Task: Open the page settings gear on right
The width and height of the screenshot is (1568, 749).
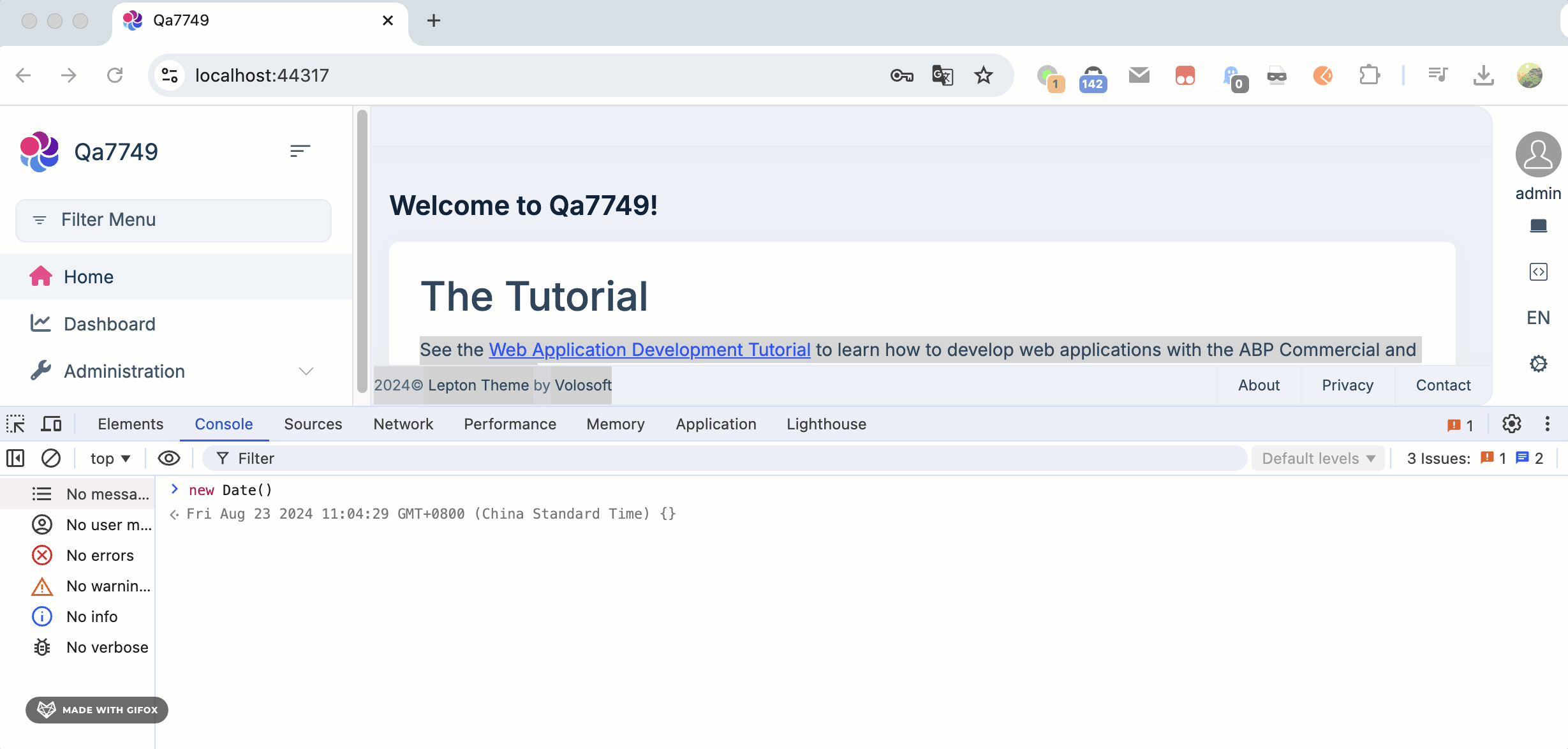Action: [1538, 364]
